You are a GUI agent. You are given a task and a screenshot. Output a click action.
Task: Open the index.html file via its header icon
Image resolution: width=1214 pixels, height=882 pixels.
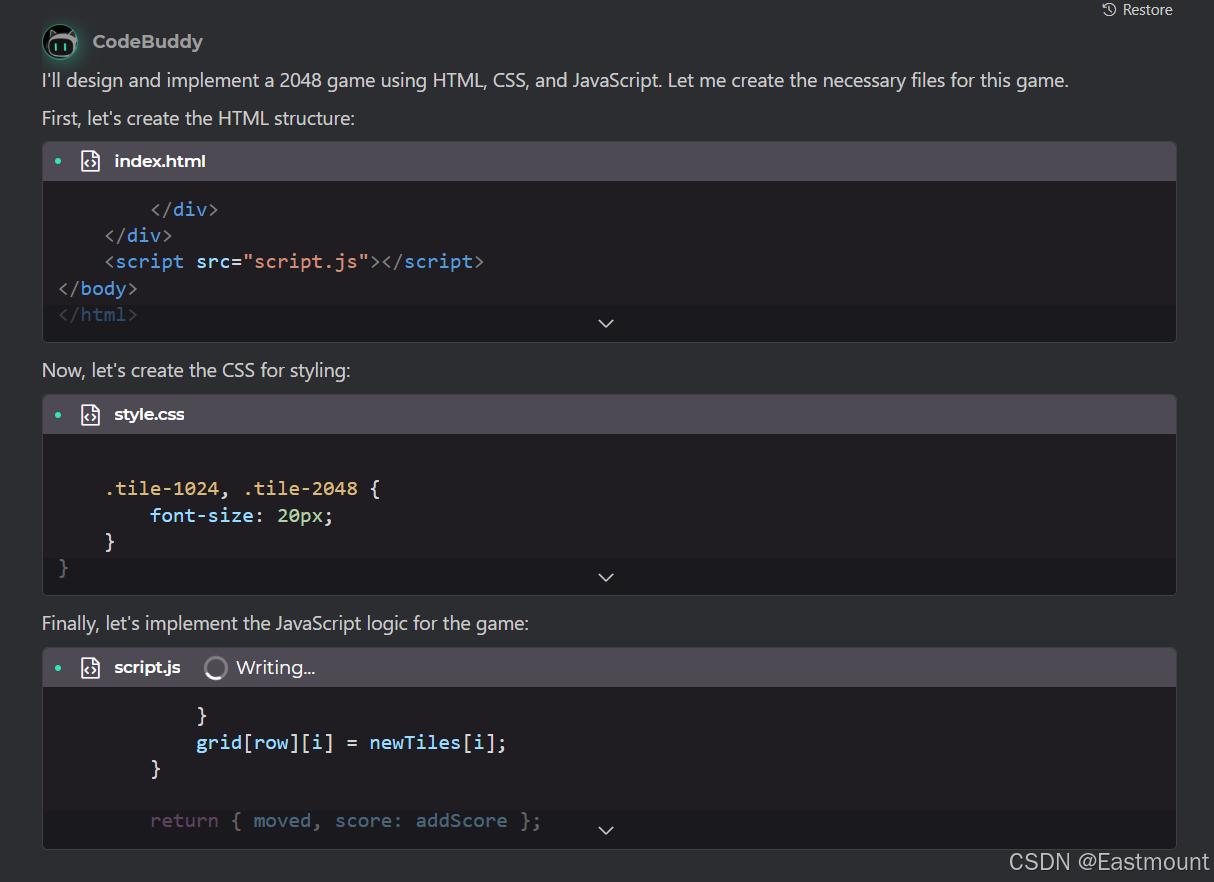click(x=90, y=160)
